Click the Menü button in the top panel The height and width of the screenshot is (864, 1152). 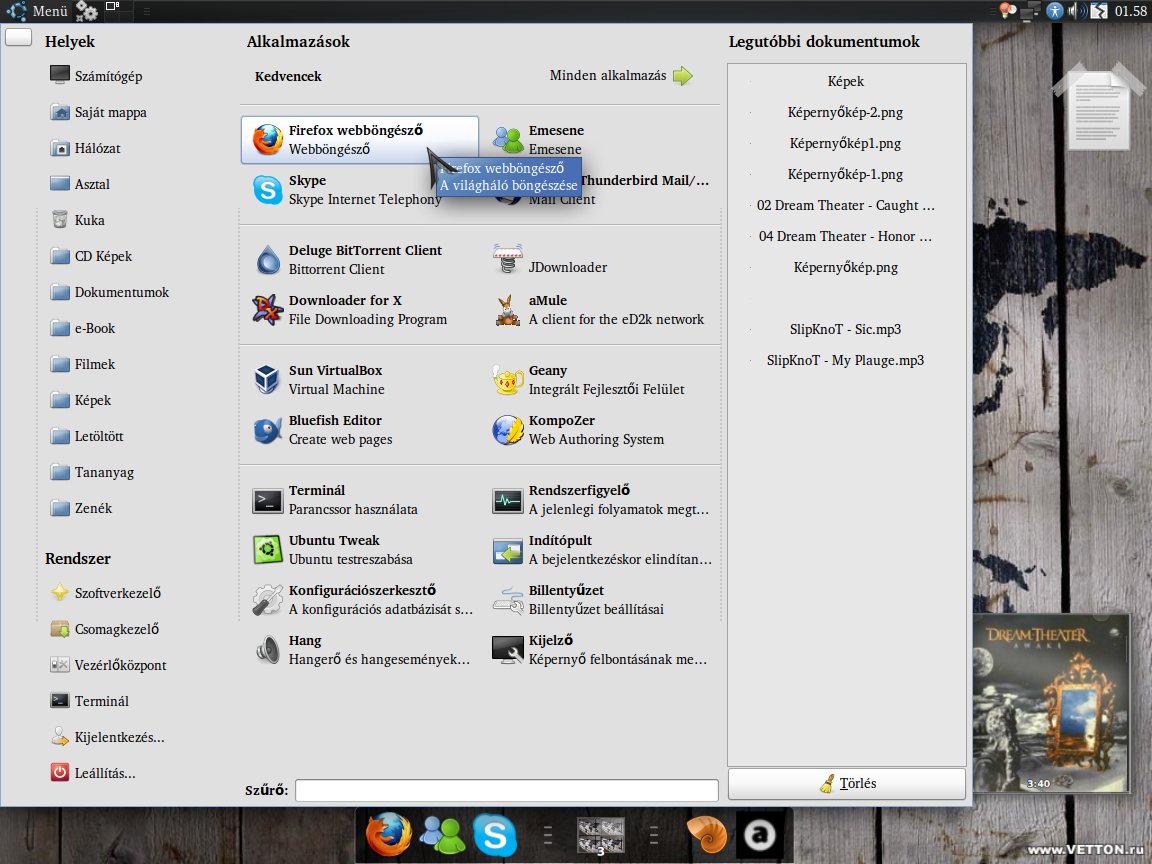(37, 11)
